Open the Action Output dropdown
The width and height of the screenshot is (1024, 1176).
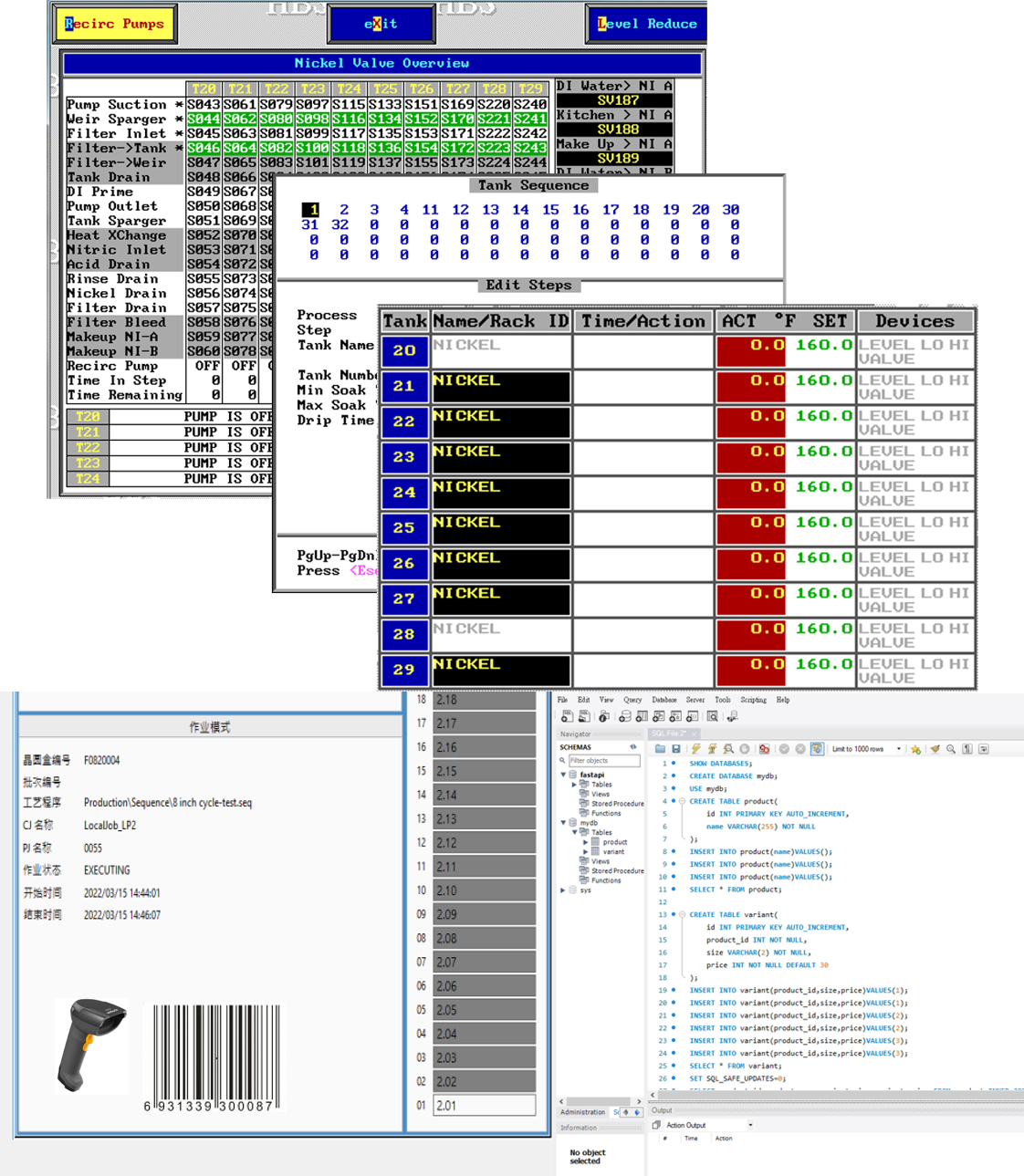[750, 1125]
